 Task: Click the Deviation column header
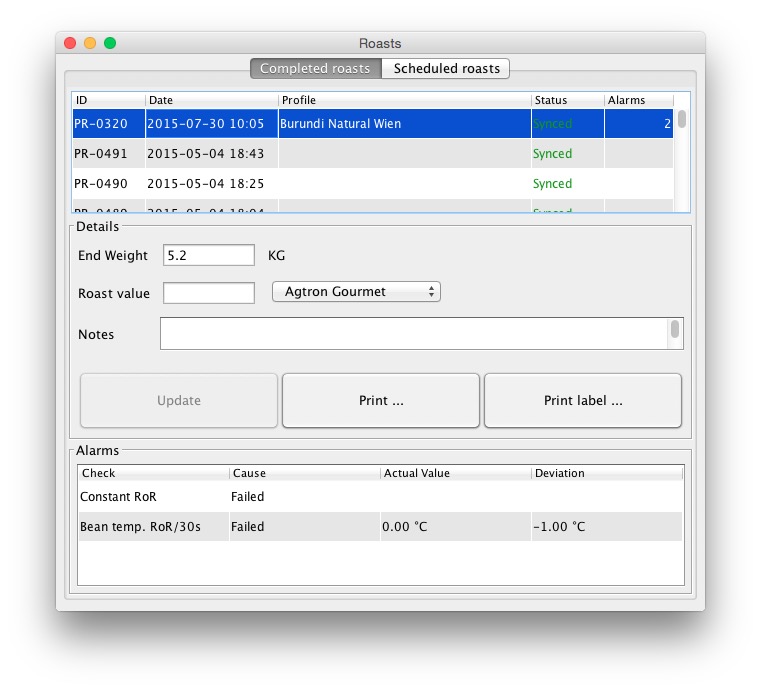(607, 473)
